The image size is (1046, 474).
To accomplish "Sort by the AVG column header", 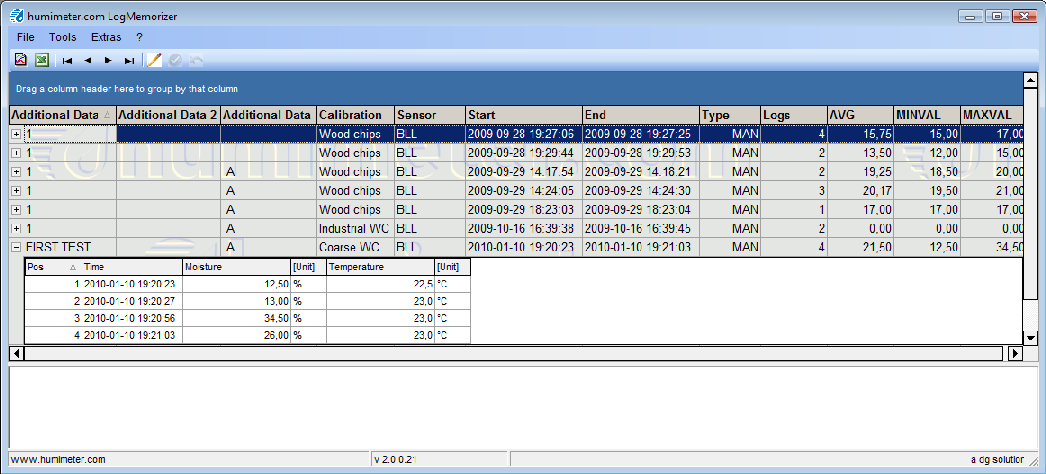I will [861, 115].
